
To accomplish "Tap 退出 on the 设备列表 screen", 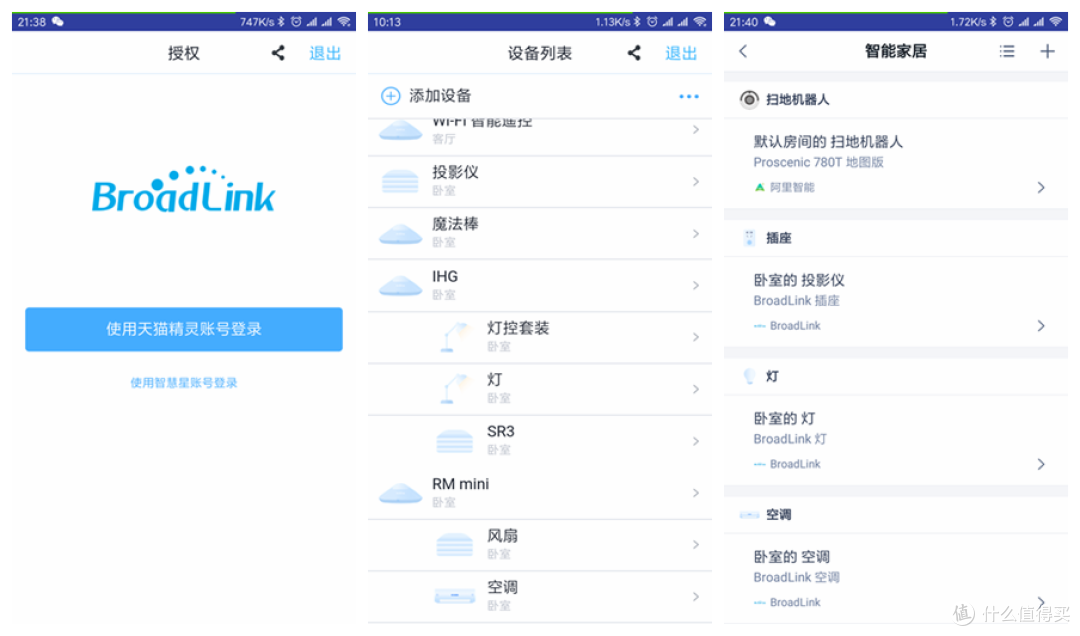I will 681,53.
